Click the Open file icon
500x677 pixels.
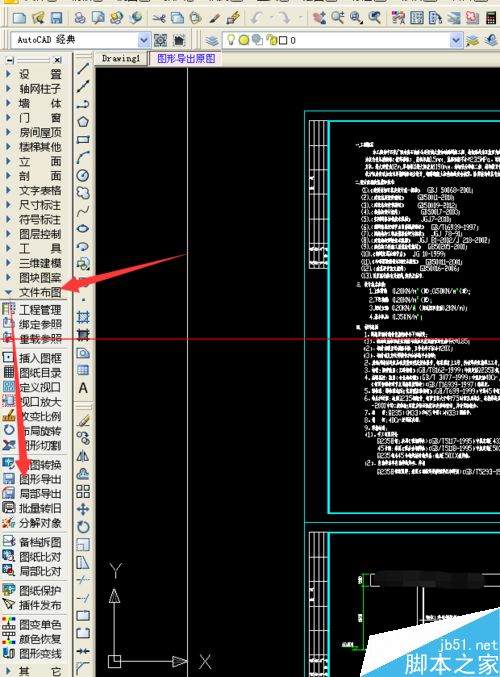tap(38, 18)
